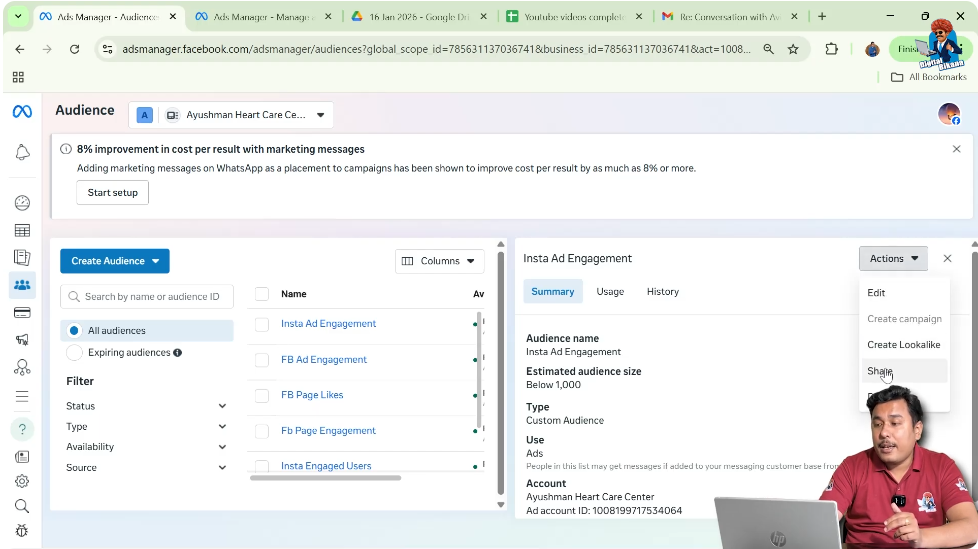Choose Create Lookalike from Actions menu

click(x=903, y=345)
